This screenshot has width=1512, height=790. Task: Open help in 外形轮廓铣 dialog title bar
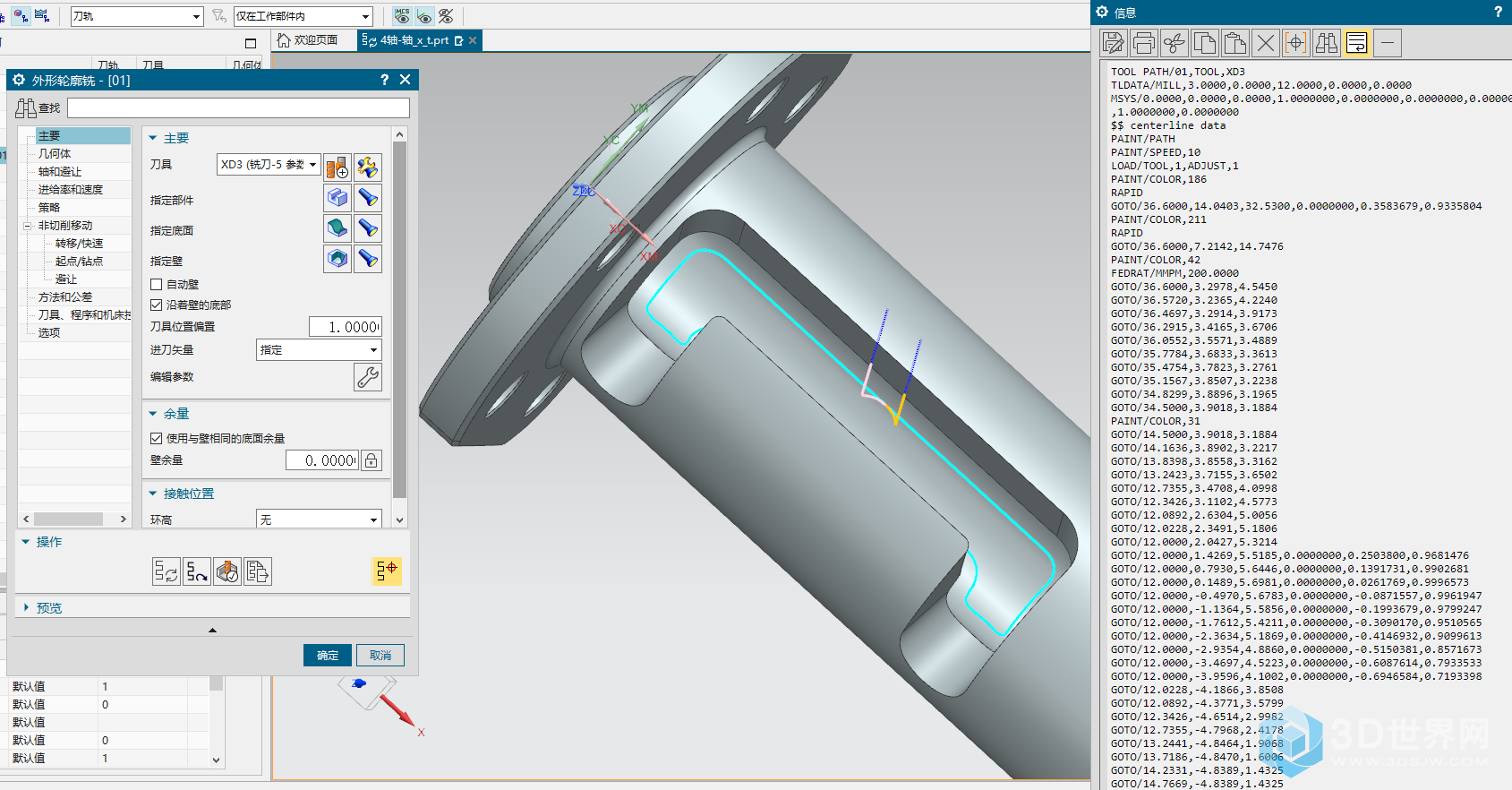click(x=385, y=80)
